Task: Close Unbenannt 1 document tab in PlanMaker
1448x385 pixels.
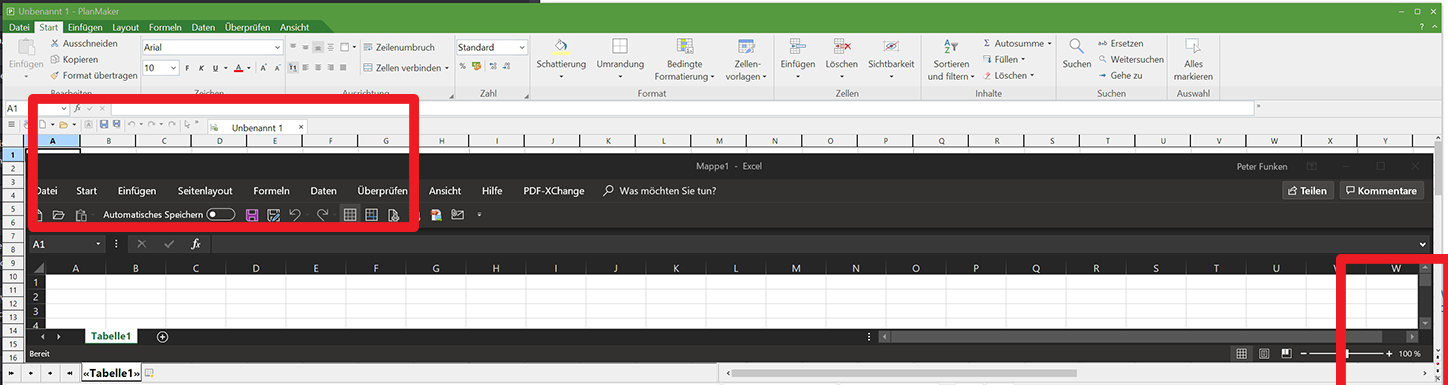Action: click(x=300, y=127)
